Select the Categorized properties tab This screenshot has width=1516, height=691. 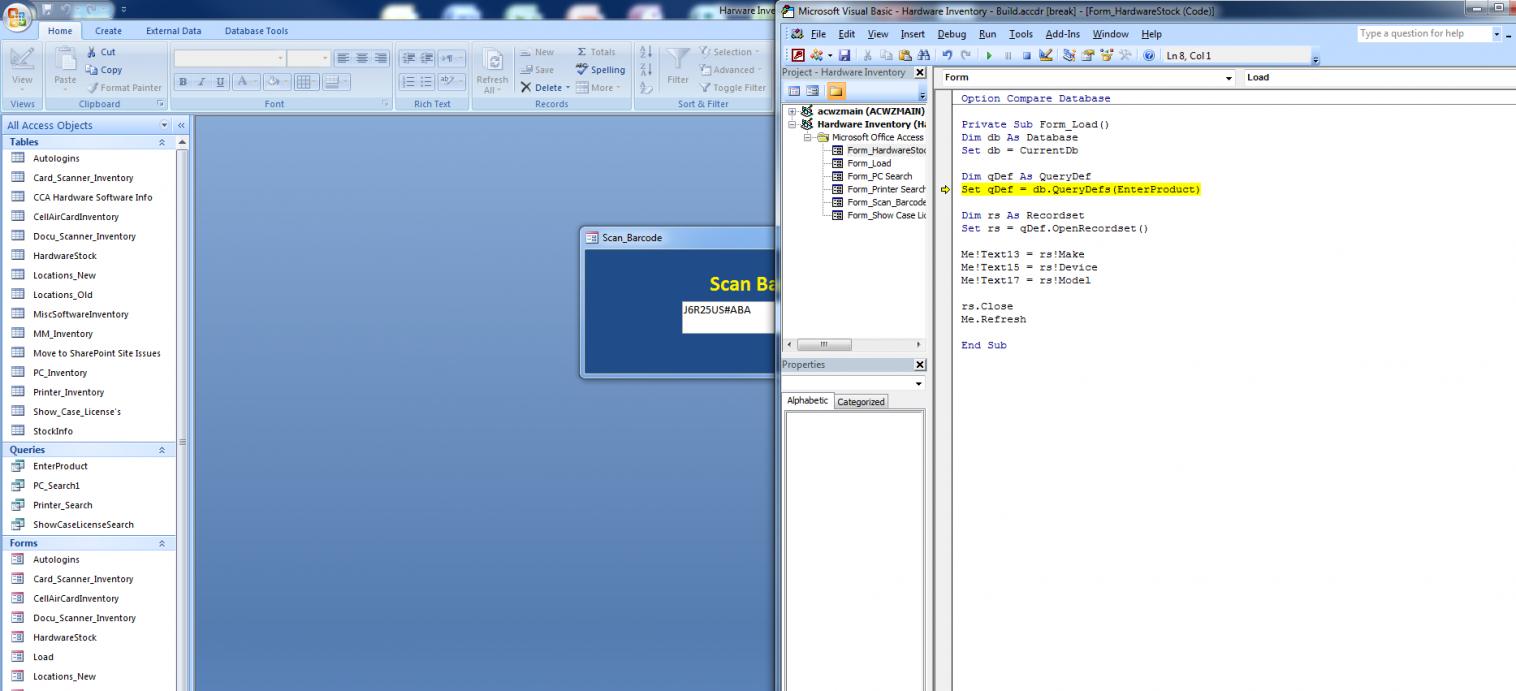(x=860, y=401)
